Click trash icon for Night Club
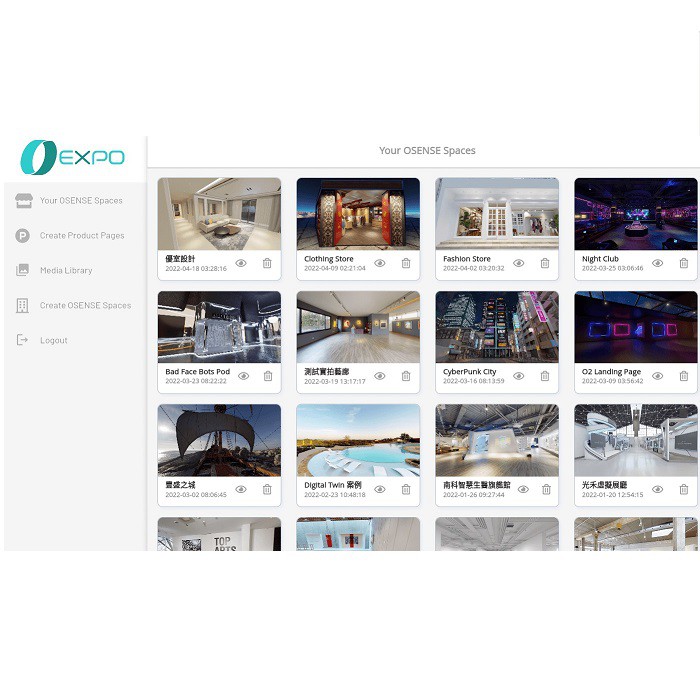This screenshot has height=695, width=700. tap(684, 263)
